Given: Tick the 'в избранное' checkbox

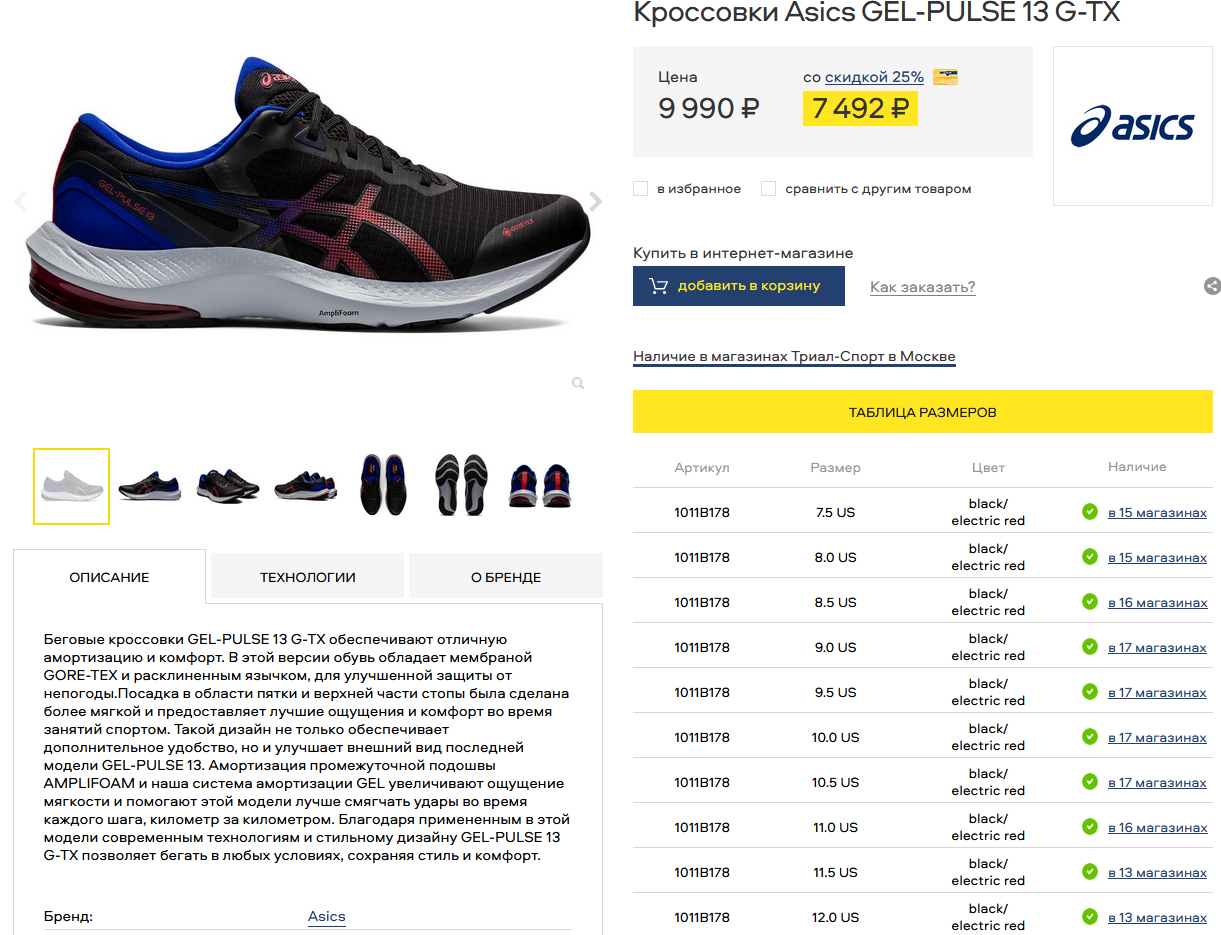Looking at the screenshot, I should point(641,188).
